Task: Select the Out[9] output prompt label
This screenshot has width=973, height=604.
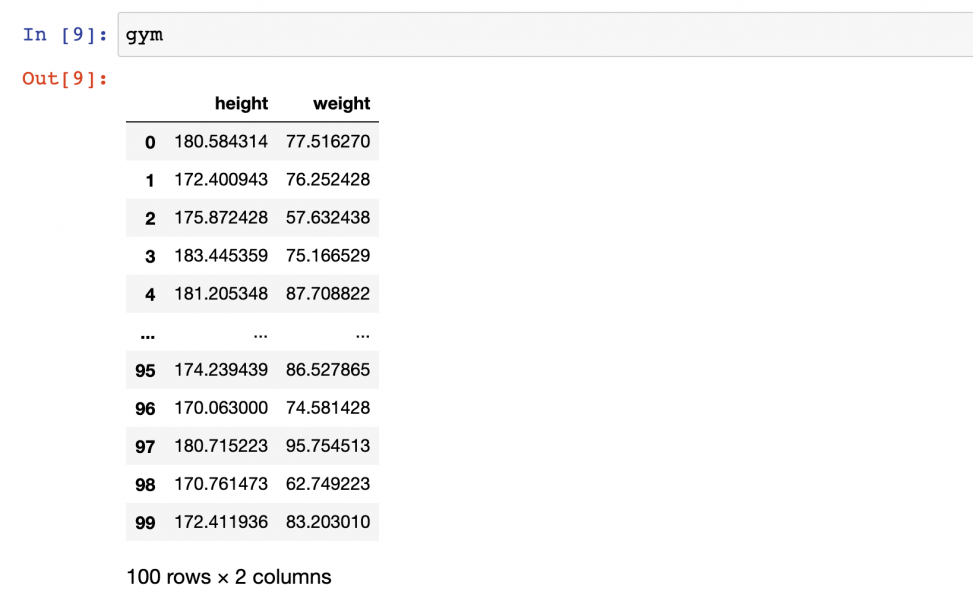Action: [x=65, y=78]
